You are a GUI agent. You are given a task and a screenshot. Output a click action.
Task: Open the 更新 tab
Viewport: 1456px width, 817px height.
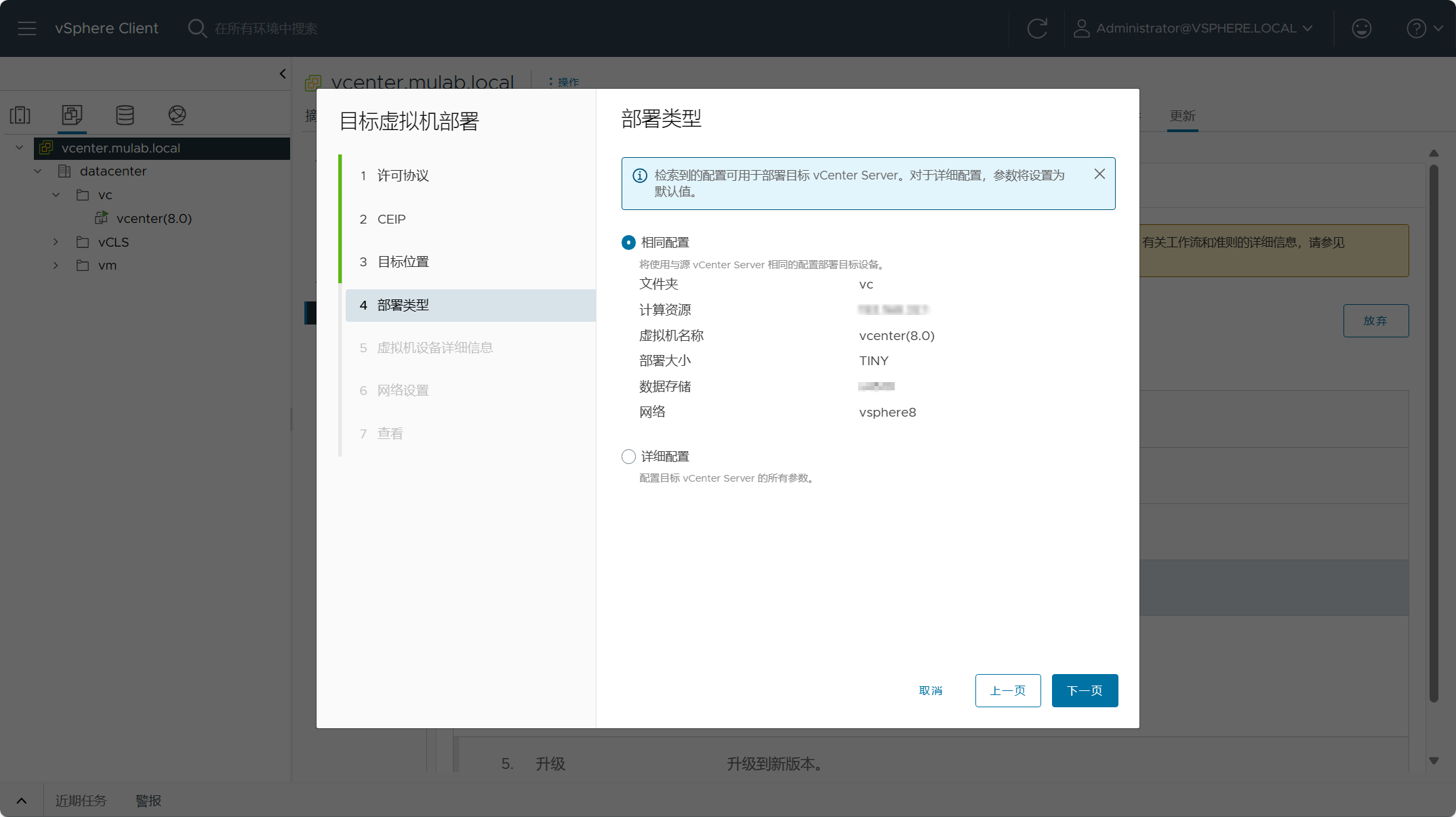[x=1182, y=116]
